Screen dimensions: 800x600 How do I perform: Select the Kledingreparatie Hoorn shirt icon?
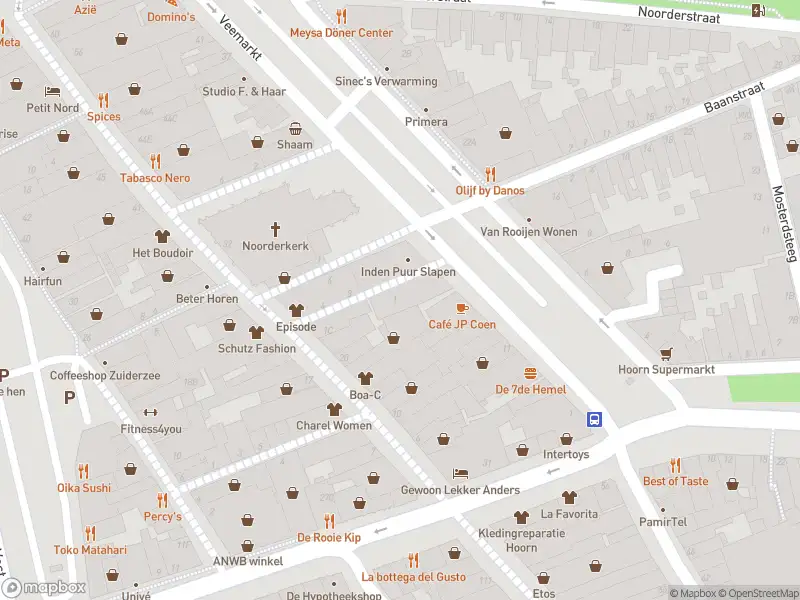[x=521, y=518]
